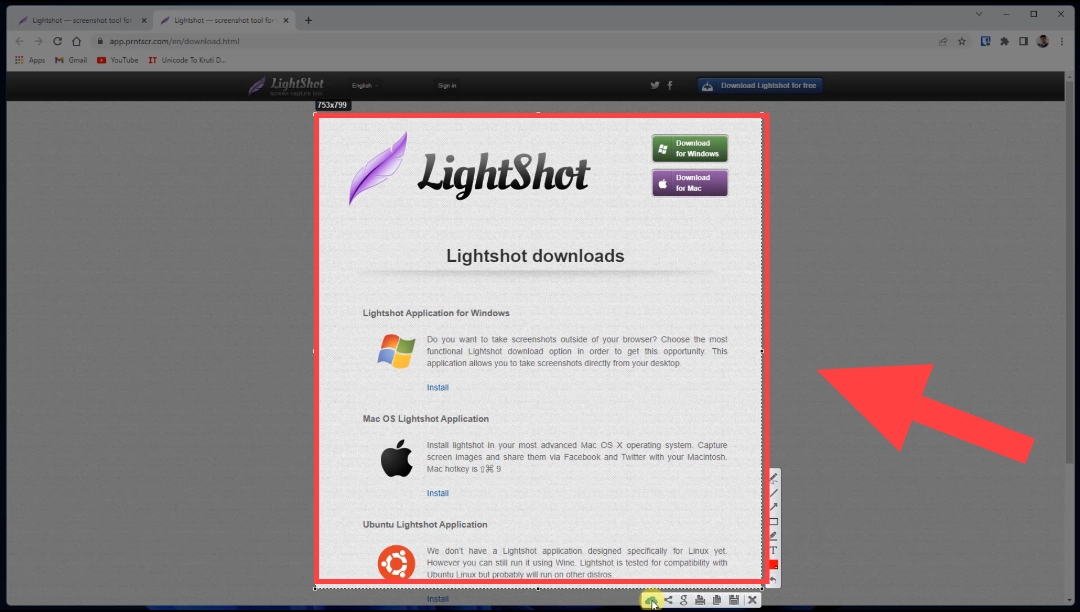Open the Unicode To Kruti D bookmark

click(187, 61)
